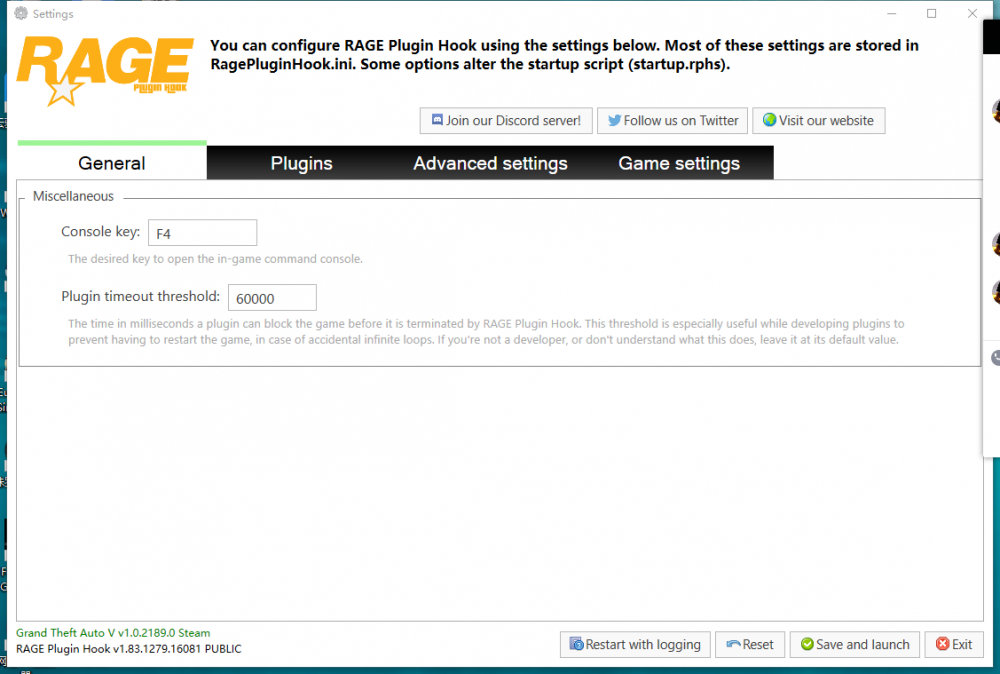The height and width of the screenshot is (674, 1000).
Task: Click the Discord icon on the join button
Action: (437, 121)
